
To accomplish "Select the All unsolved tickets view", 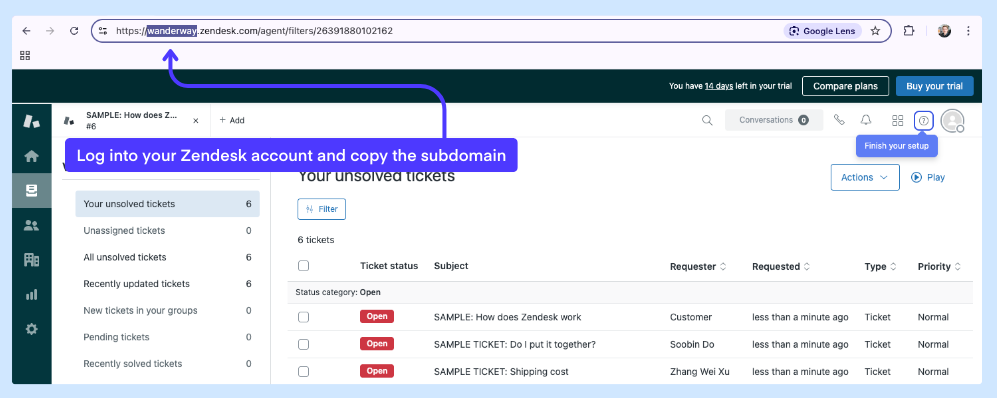I will [x=167, y=257].
